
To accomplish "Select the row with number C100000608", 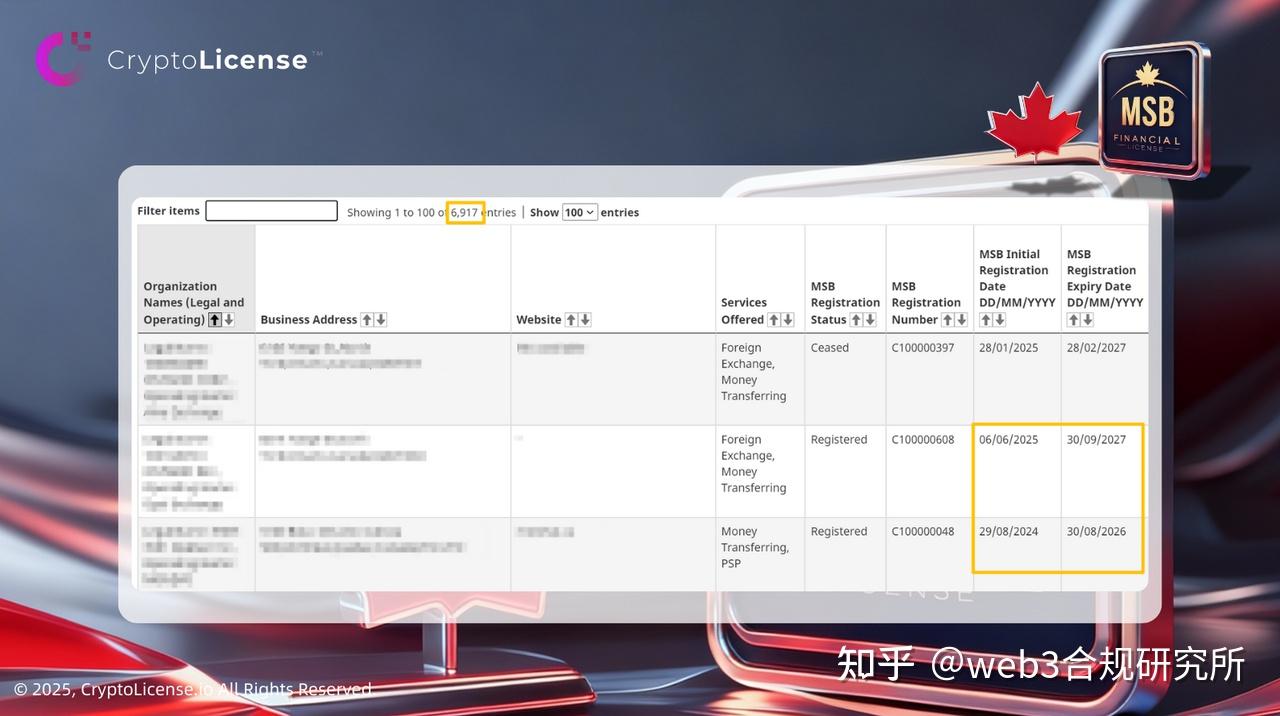I will point(923,439).
